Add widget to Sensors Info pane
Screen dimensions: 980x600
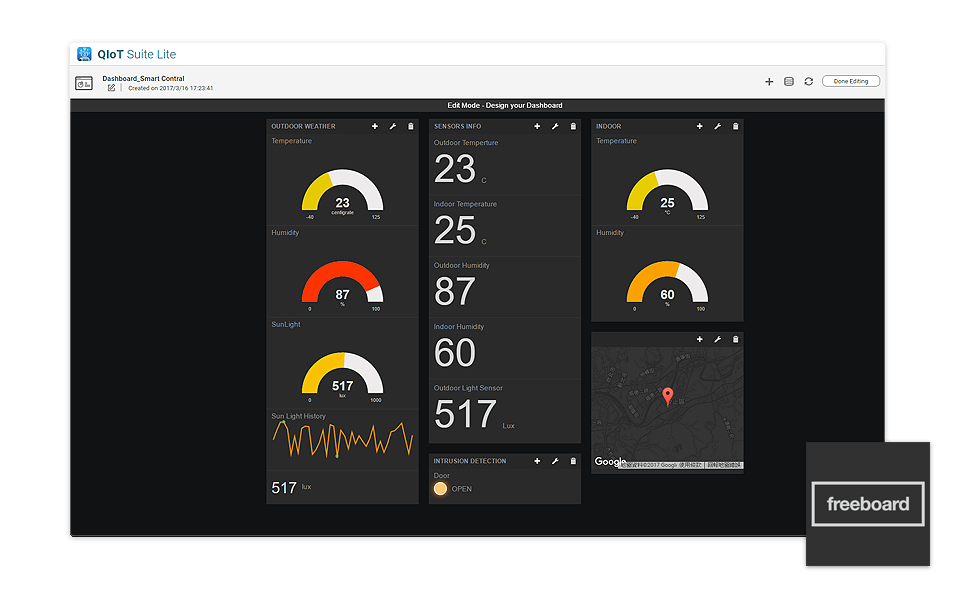point(537,126)
